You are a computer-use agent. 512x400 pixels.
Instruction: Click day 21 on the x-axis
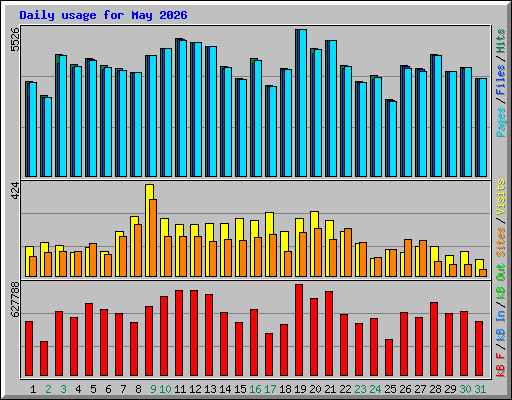pyautogui.click(x=330, y=389)
